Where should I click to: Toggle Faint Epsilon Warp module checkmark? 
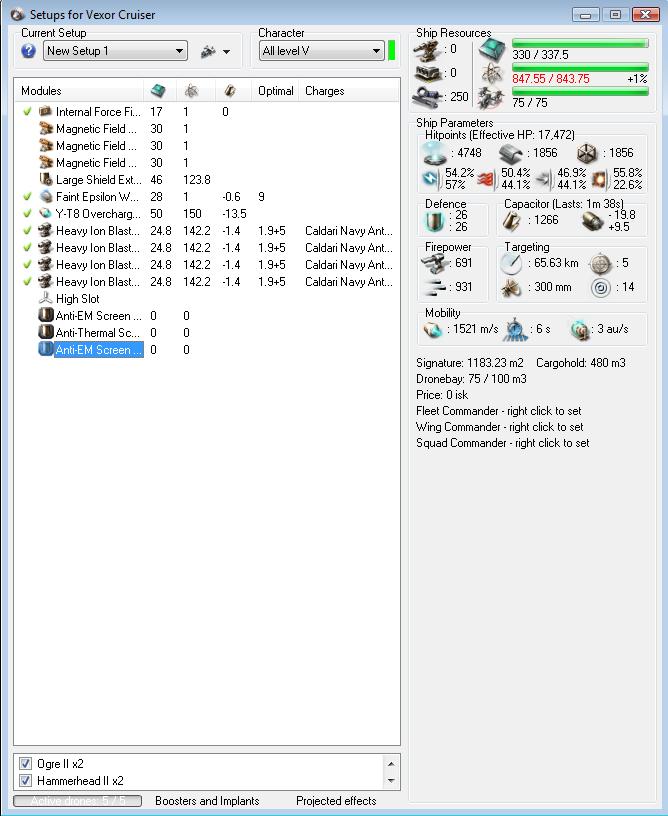tap(28, 197)
